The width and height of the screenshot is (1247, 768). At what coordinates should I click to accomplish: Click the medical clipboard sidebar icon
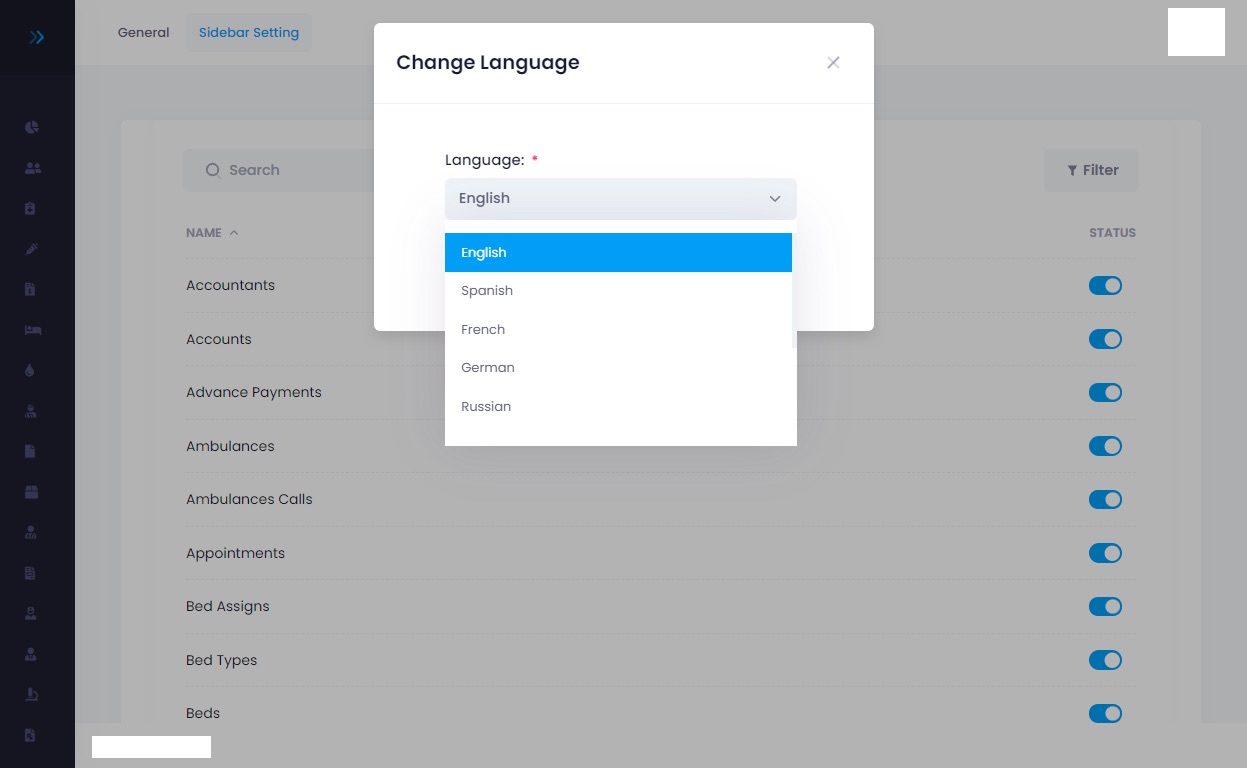(x=33, y=208)
